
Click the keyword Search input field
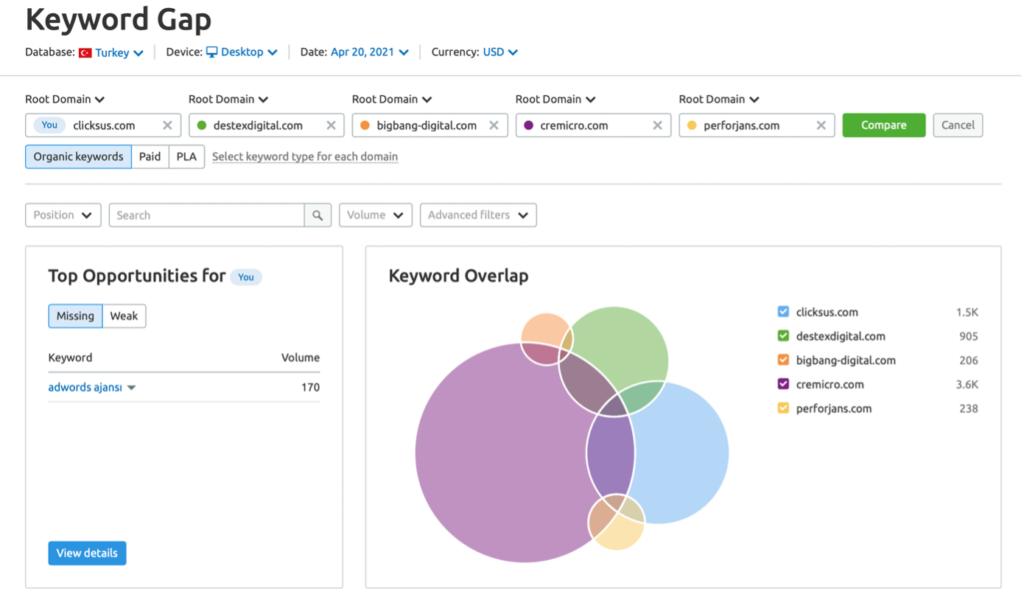pyautogui.click(x=210, y=214)
